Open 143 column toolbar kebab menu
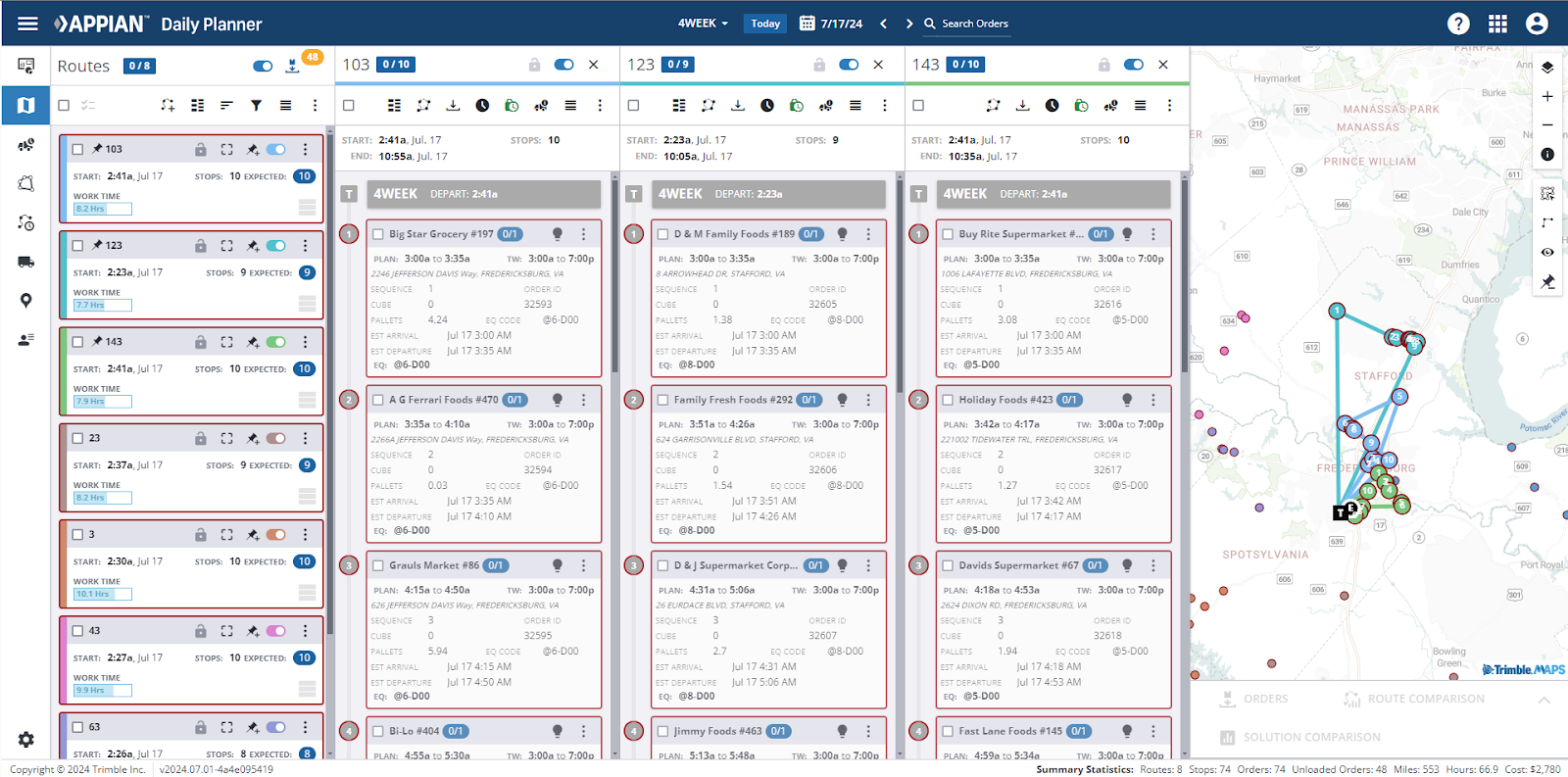The height and width of the screenshot is (777, 1568). pos(1169,105)
